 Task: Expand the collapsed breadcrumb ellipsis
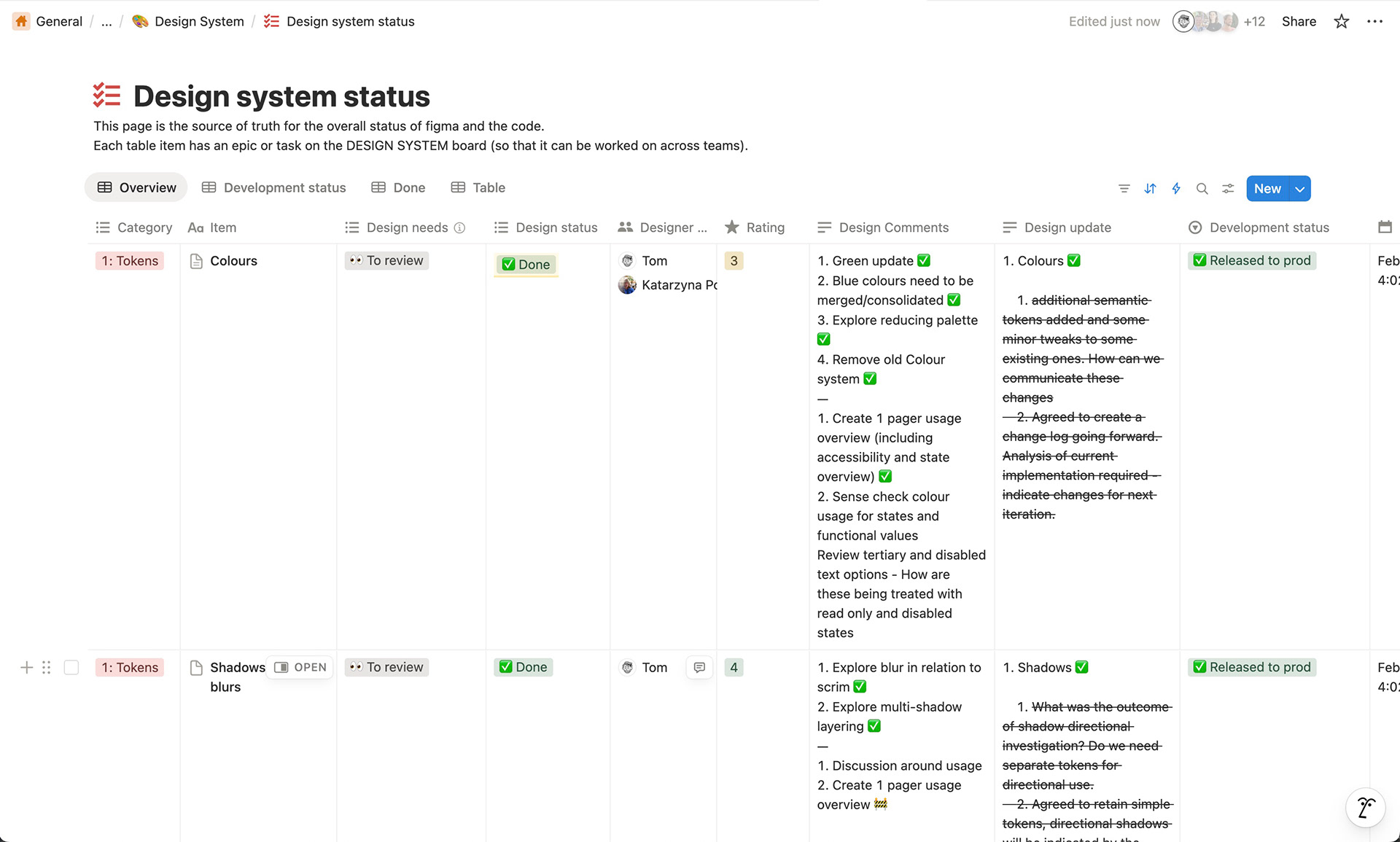coord(106,22)
